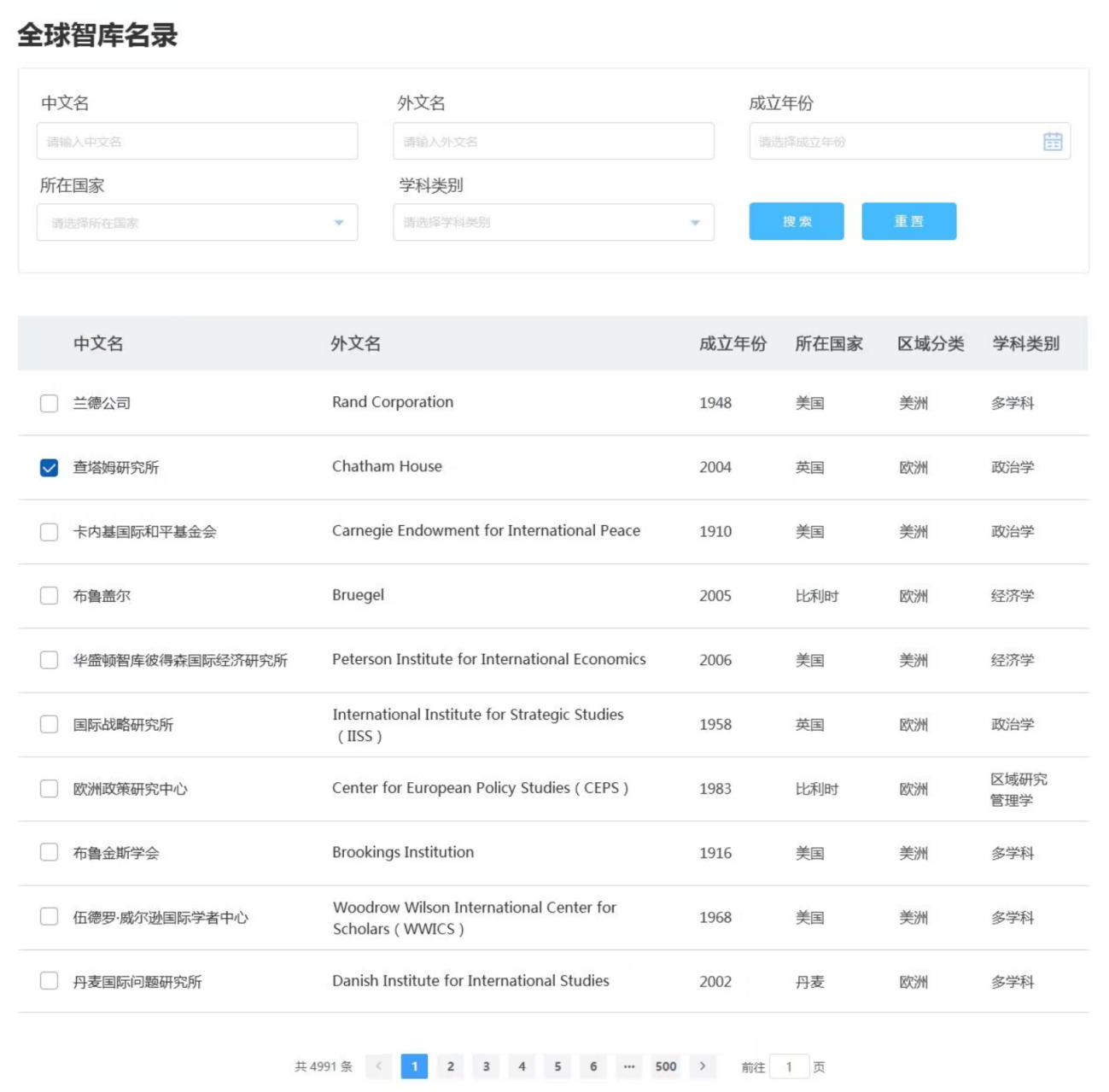1109x1092 pixels.
Task: Check the box for 兰德公司
Action: click(49, 403)
